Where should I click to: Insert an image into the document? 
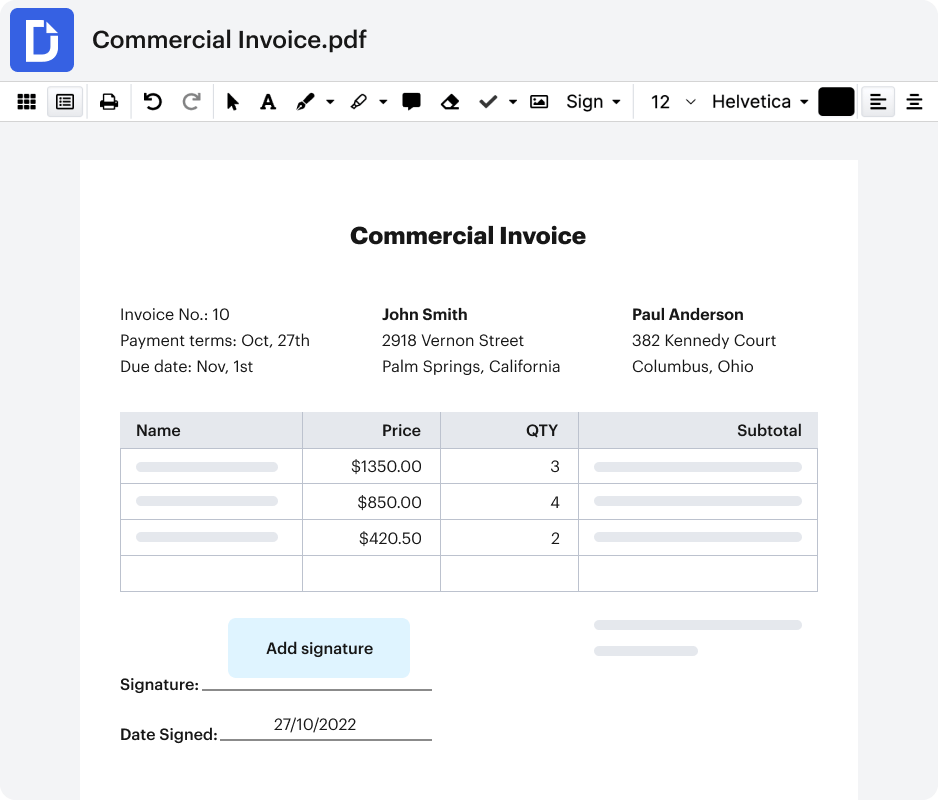point(539,101)
